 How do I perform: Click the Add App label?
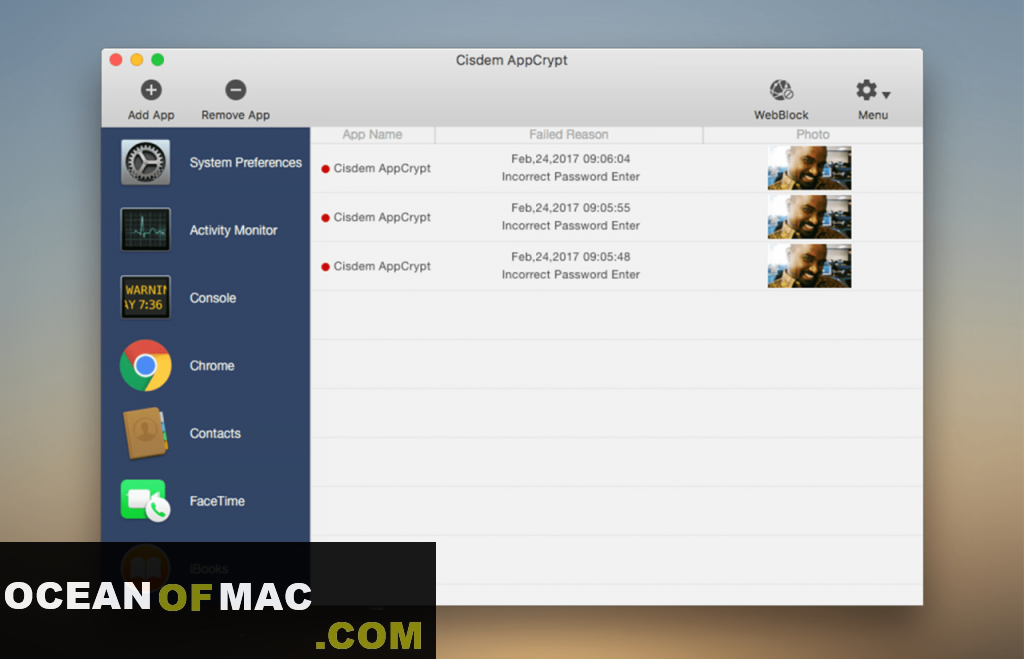pos(151,115)
